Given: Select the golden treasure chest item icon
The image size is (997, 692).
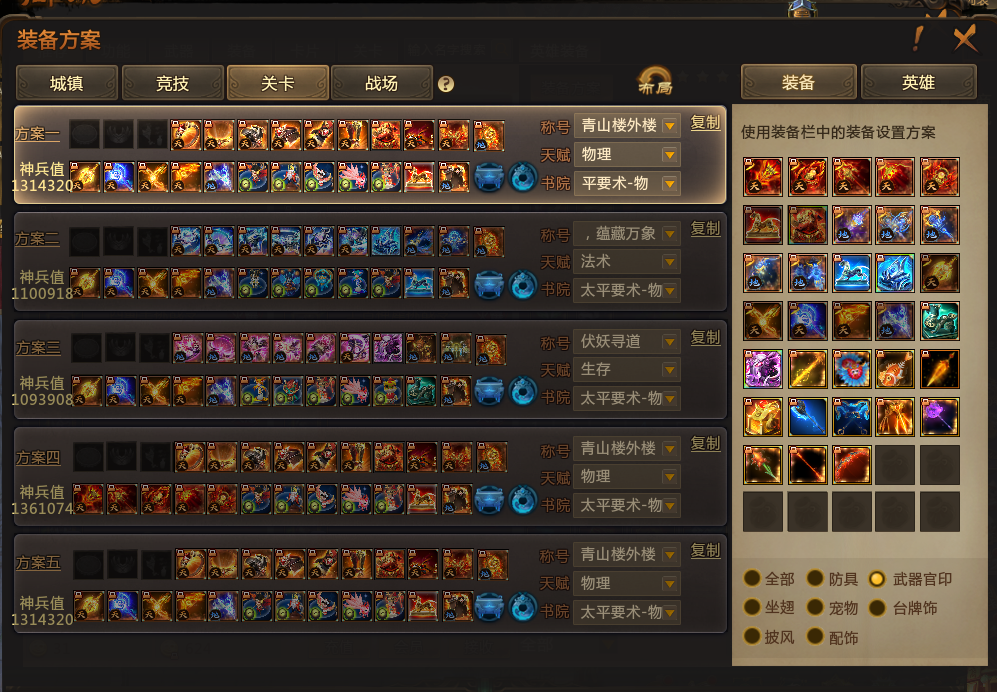Looking at the screenshot, I should [x=762, y=417].
